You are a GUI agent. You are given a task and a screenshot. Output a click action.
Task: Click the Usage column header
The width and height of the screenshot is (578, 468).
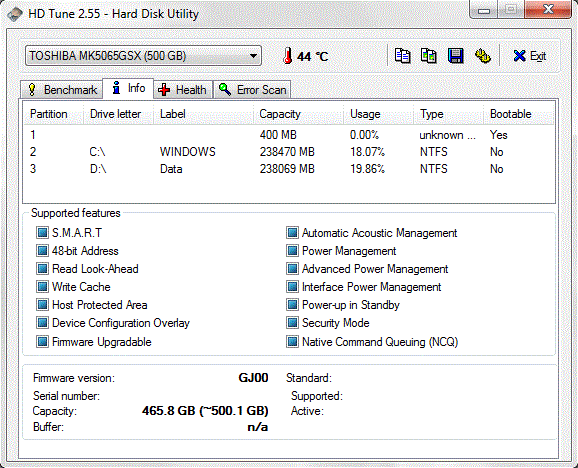point(378,114)
